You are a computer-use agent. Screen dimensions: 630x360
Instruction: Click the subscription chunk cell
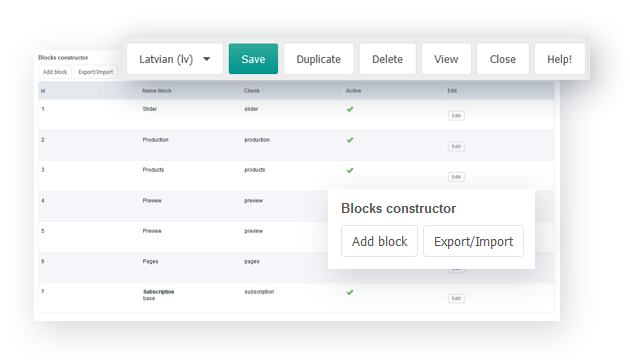click(259, 292)
